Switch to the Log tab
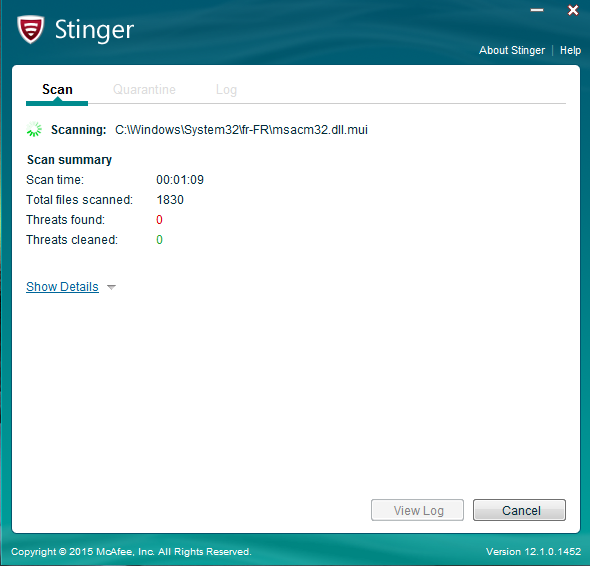 226,90
